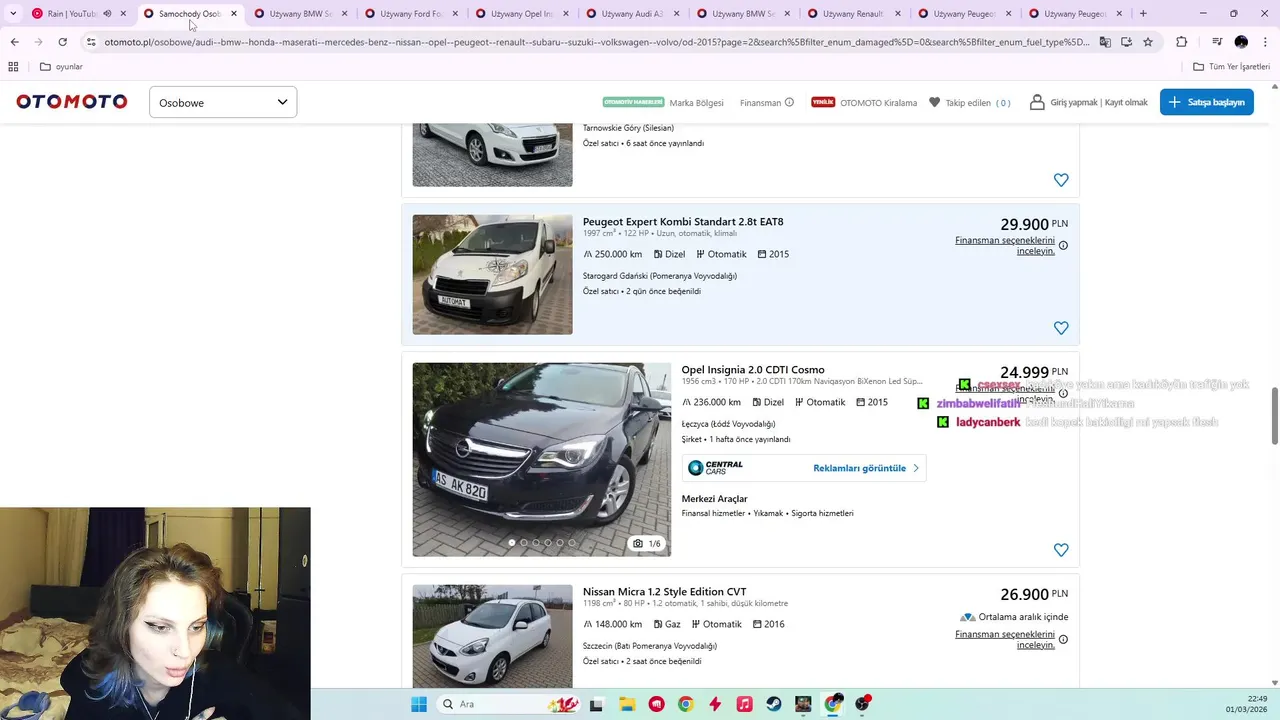This screenshot has width=1280, height=720.
Task: Switch to the Używany Audi A3 tab
Action: (x=632, y=14)
